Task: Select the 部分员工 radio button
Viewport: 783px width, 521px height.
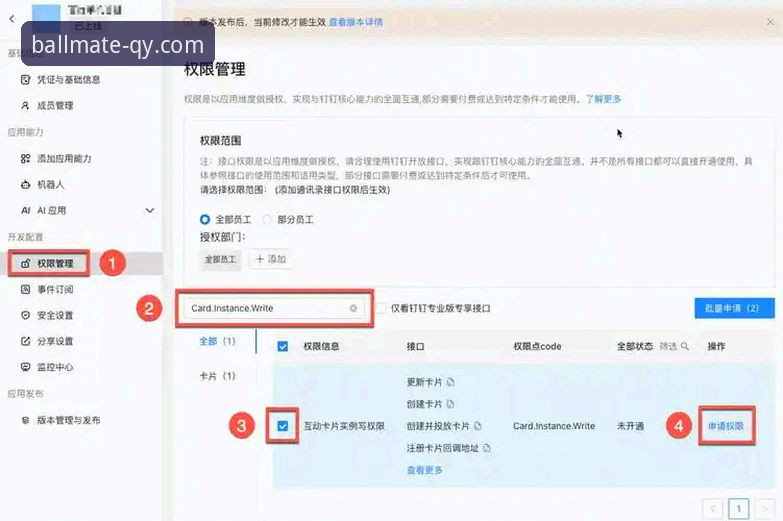Action: pyautogui.click(x=267, y=219)
